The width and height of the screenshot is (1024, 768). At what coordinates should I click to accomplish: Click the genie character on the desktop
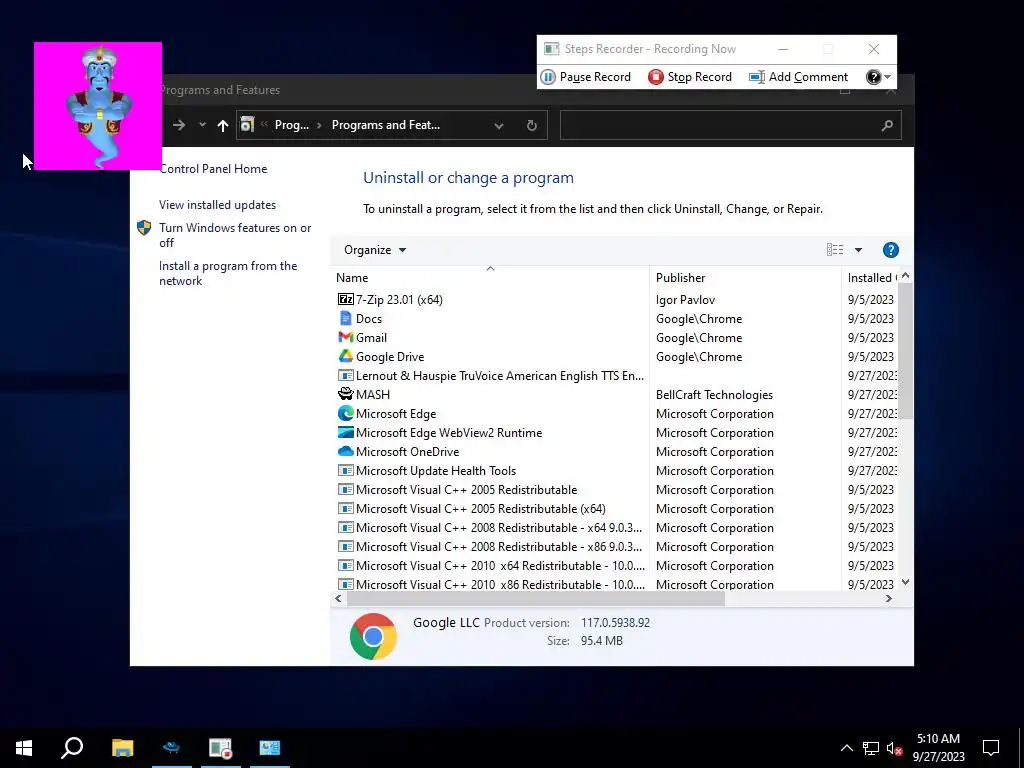tap(98, 106)
